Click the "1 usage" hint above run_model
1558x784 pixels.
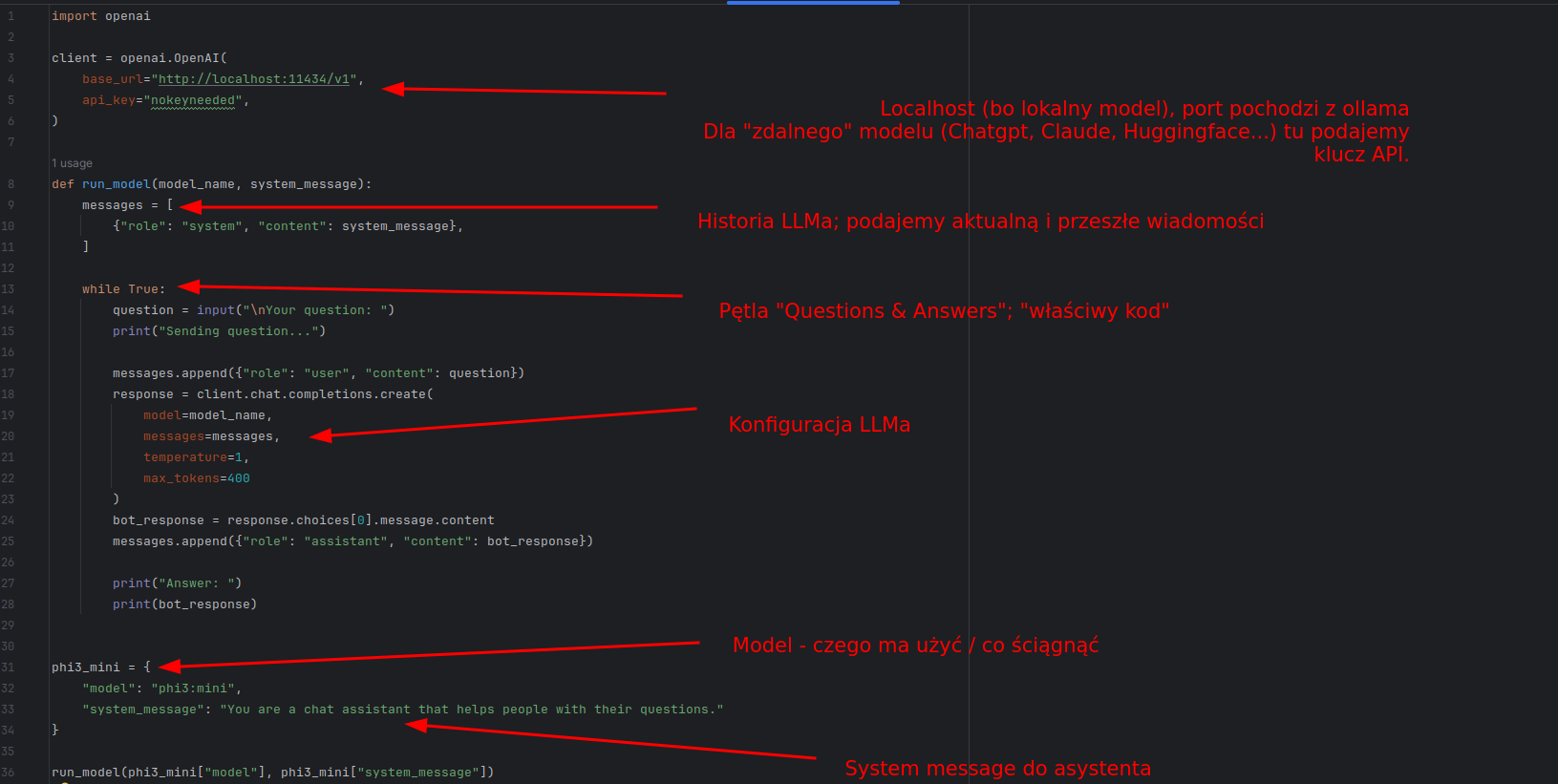pos(72,163)
